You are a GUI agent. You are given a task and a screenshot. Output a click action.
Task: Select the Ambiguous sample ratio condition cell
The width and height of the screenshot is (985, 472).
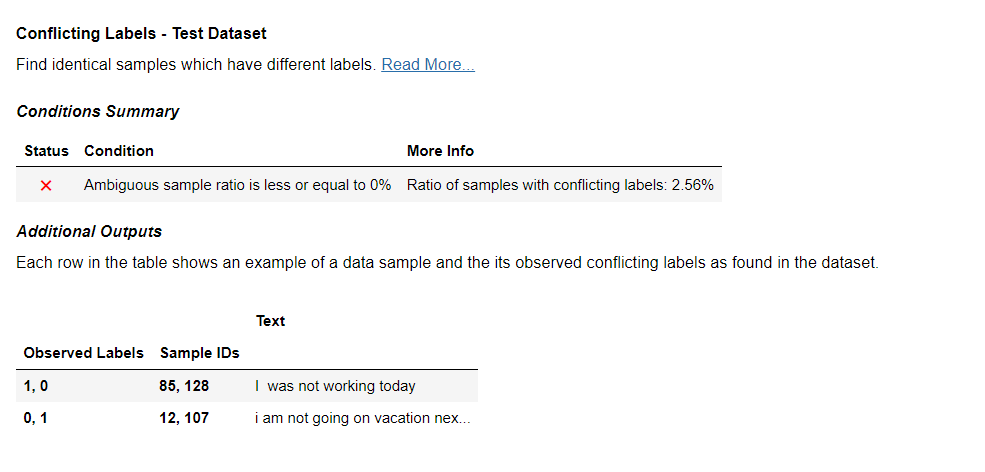pos(237,185)
